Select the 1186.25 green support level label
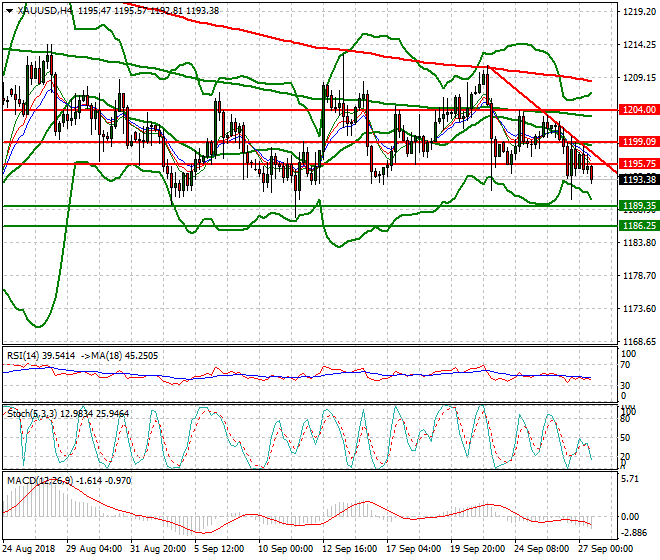Screen dimensions: 660x560 click(x=639, y=226)
